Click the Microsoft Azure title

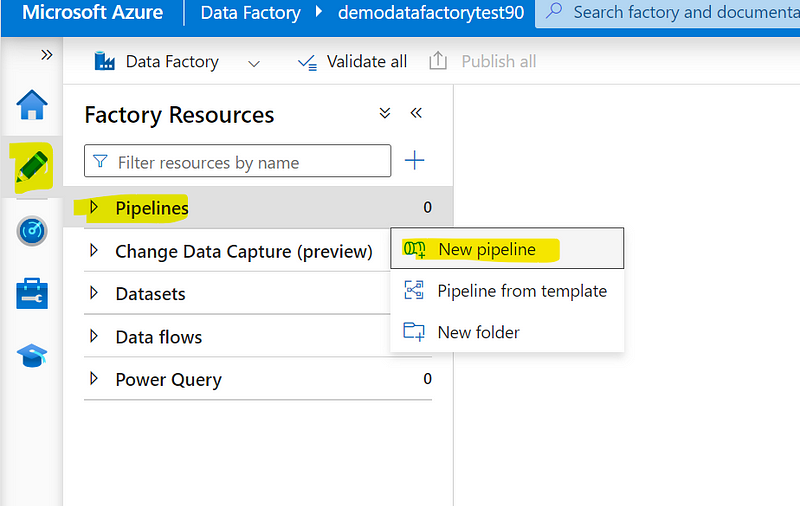click(x=92, y=12)
